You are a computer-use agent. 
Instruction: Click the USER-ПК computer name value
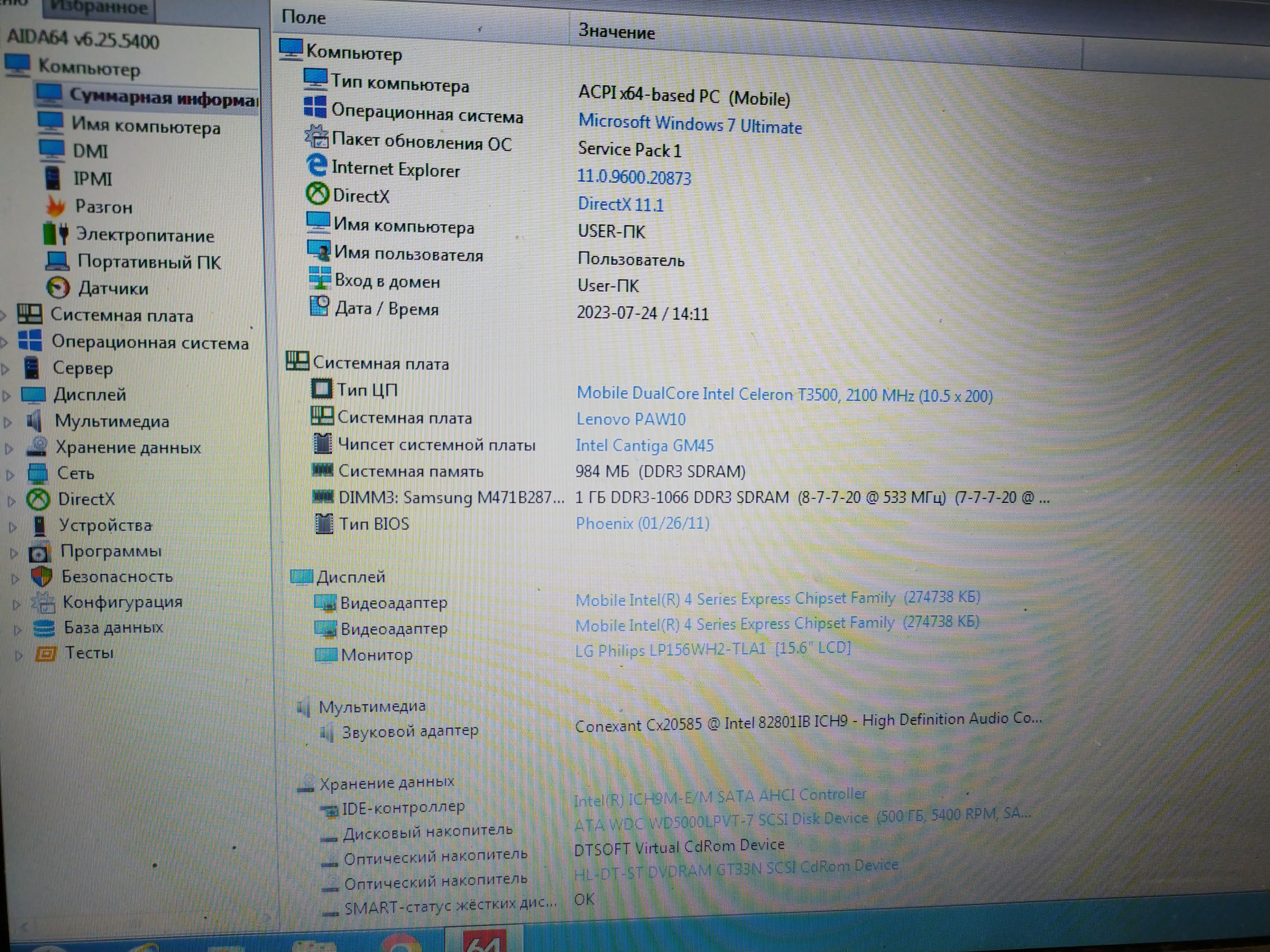[611, 231]
